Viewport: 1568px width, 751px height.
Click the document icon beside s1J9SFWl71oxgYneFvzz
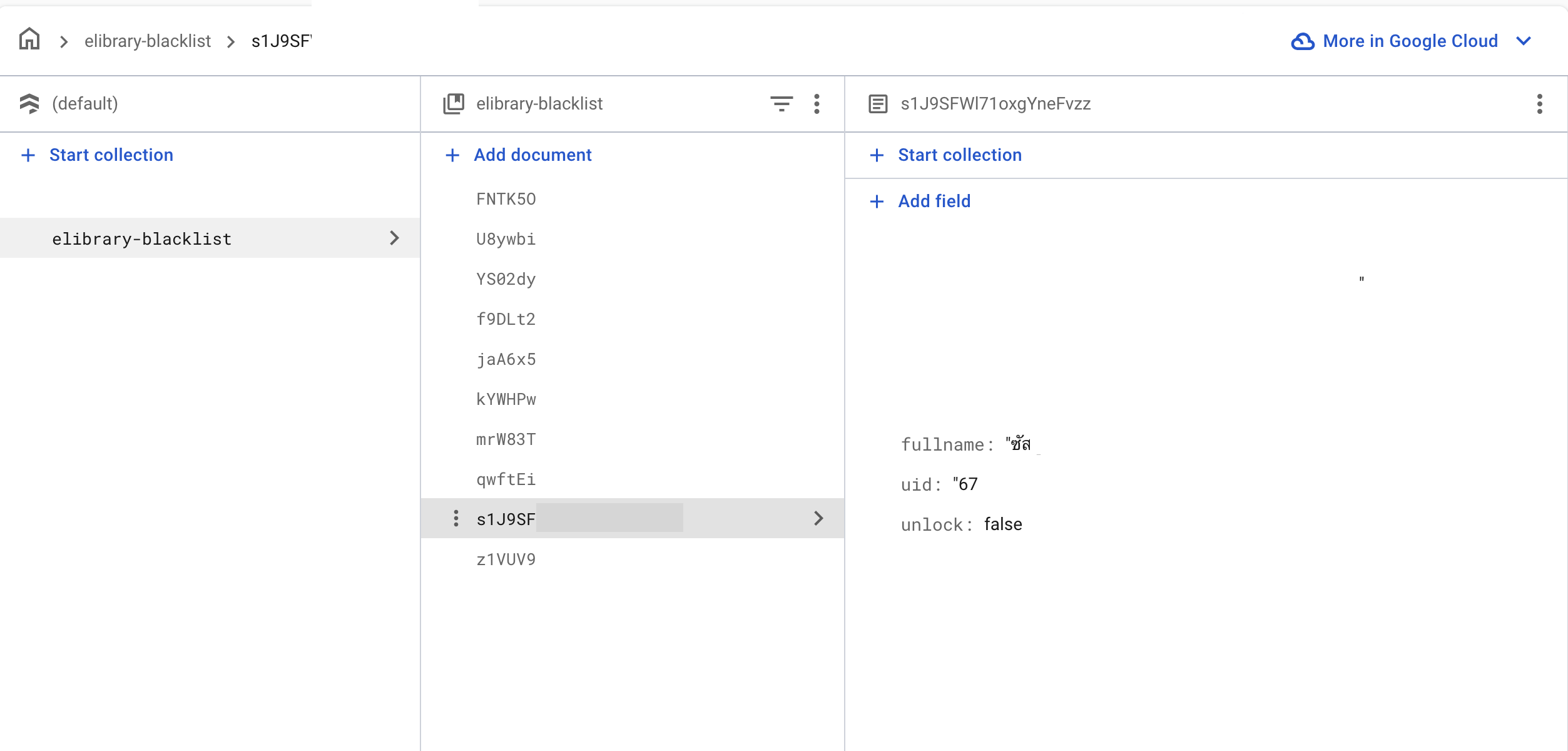(x=878, y=103)
